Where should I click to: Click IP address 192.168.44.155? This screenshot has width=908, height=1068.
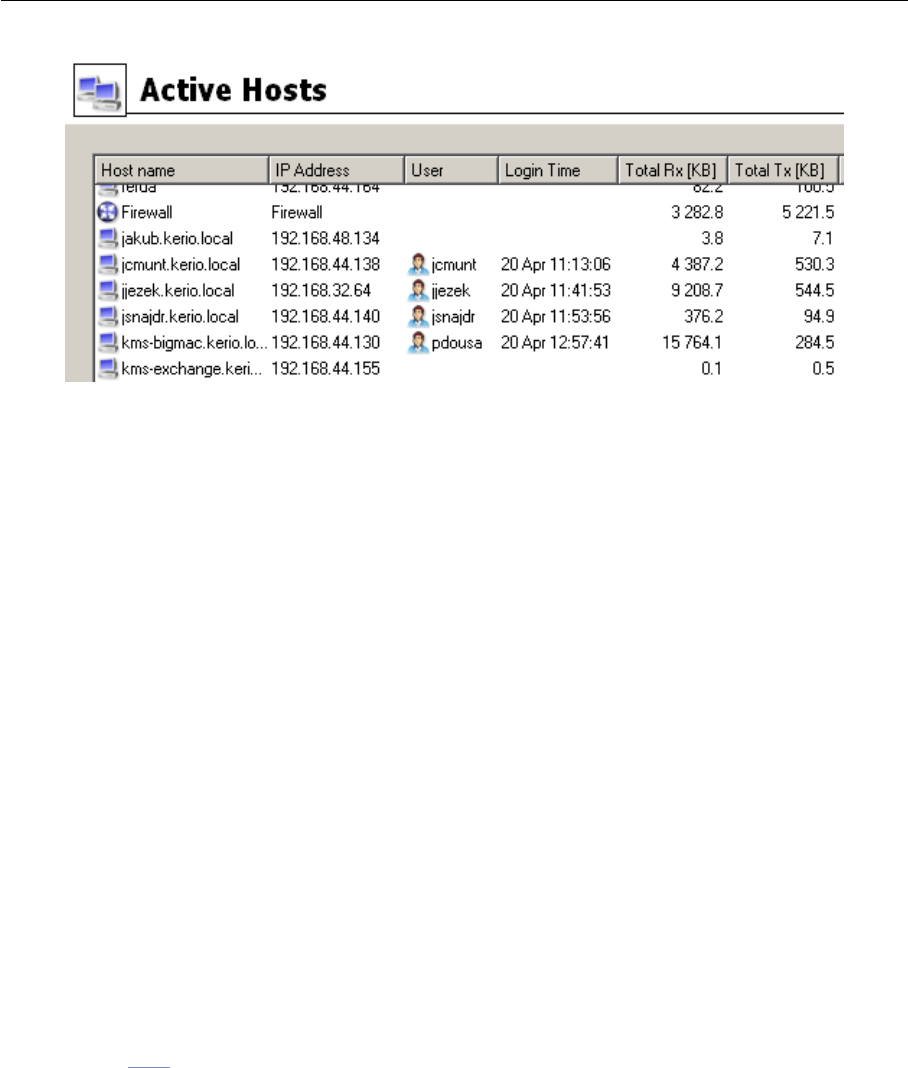(326, 368)
